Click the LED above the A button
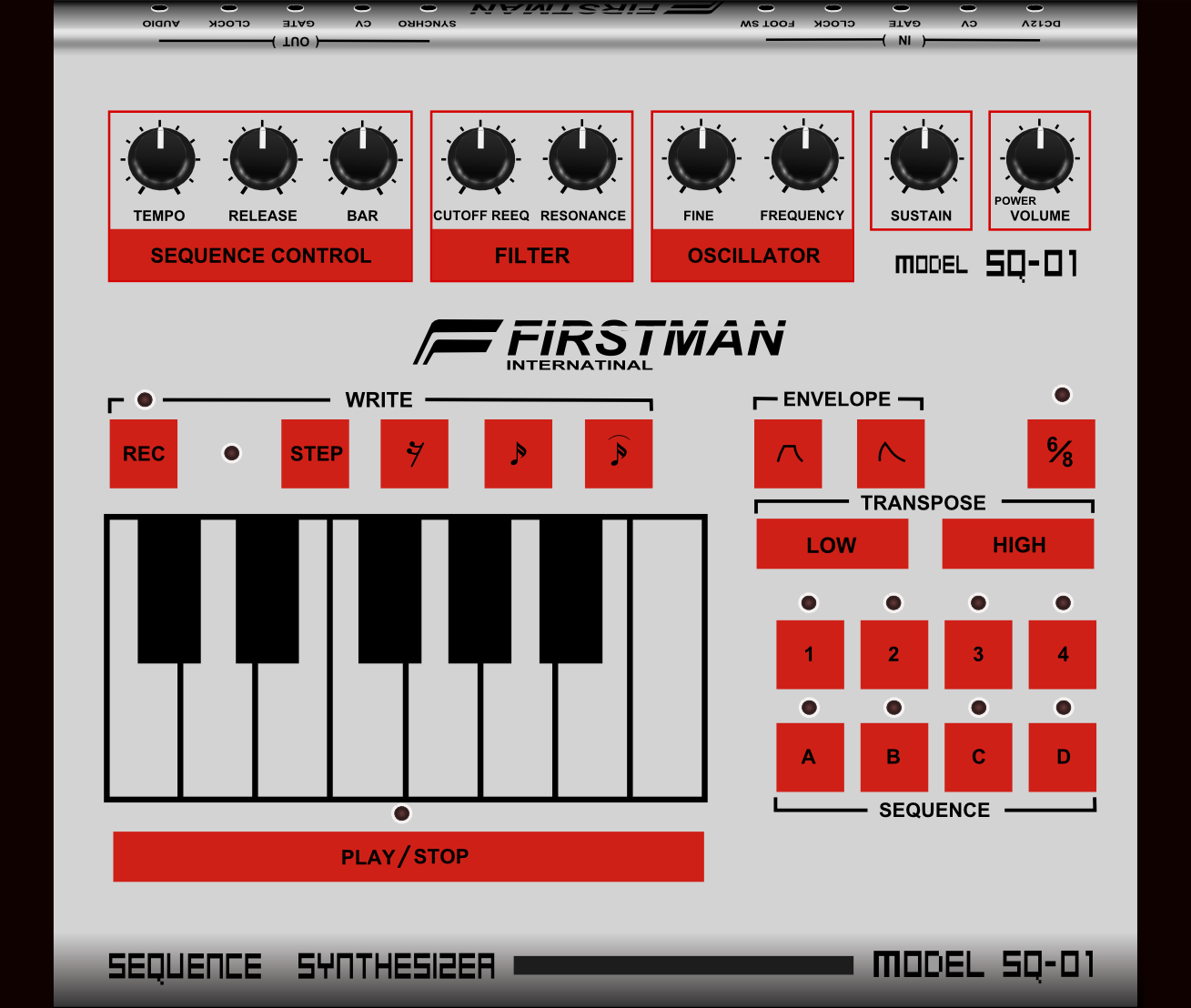The width and height of the screenshot is (1191, 1008). coord(809,707)
